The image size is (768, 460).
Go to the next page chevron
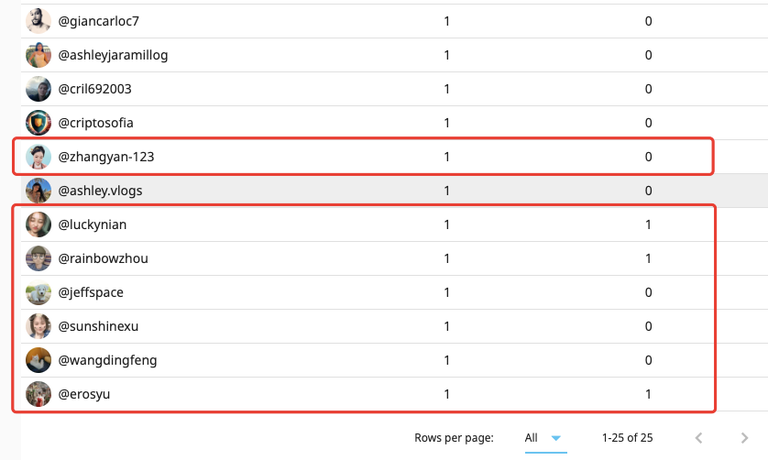[x=744, y=437]
